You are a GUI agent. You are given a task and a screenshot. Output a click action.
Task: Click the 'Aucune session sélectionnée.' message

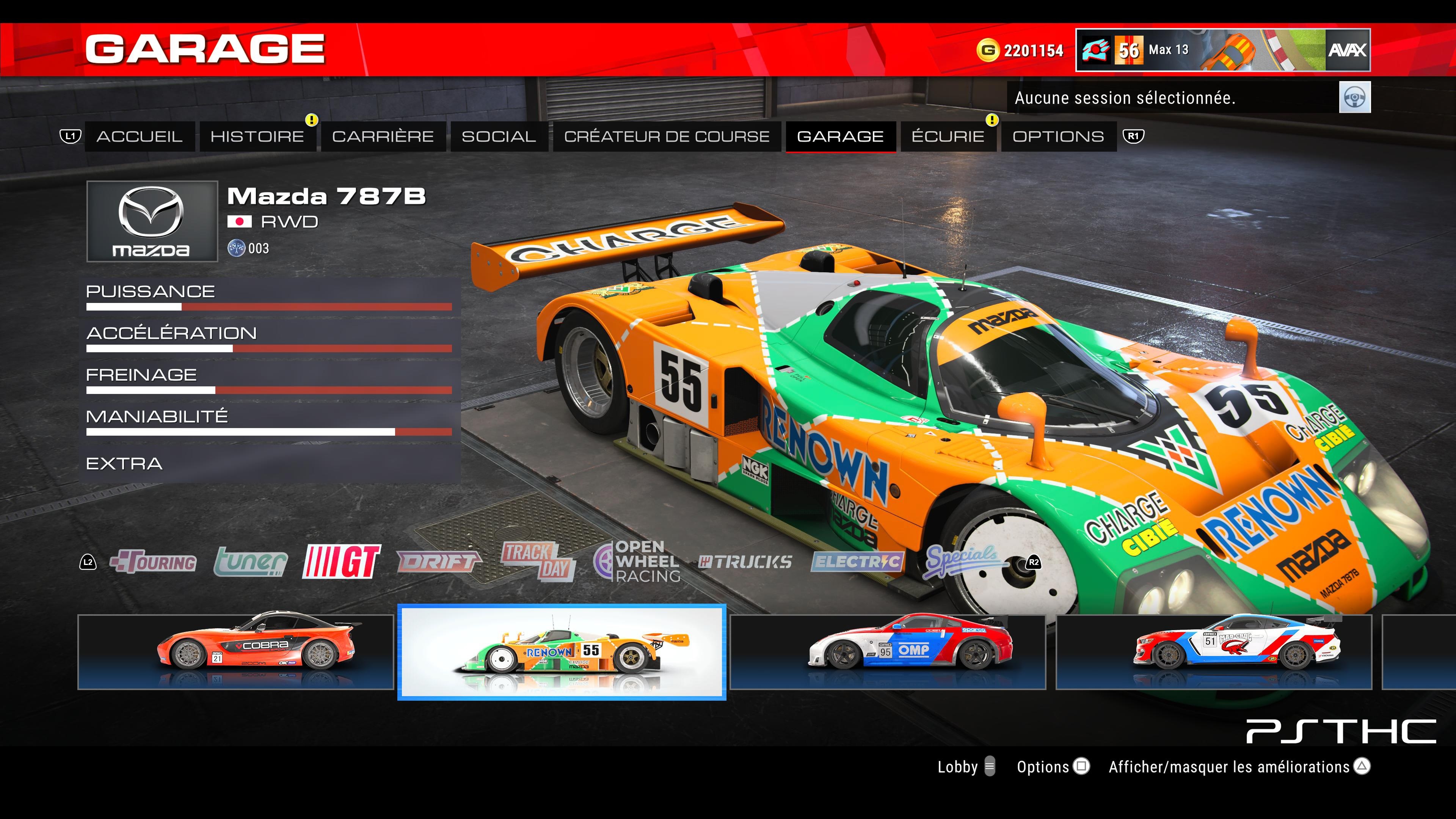click(x=1125, y=98)
